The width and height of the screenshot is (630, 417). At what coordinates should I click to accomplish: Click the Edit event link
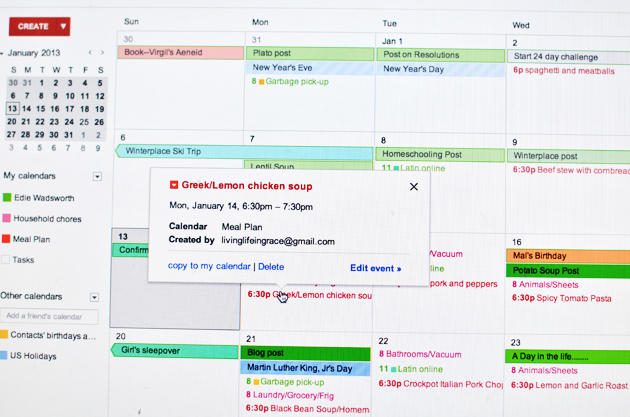click(x=376, y=268)
